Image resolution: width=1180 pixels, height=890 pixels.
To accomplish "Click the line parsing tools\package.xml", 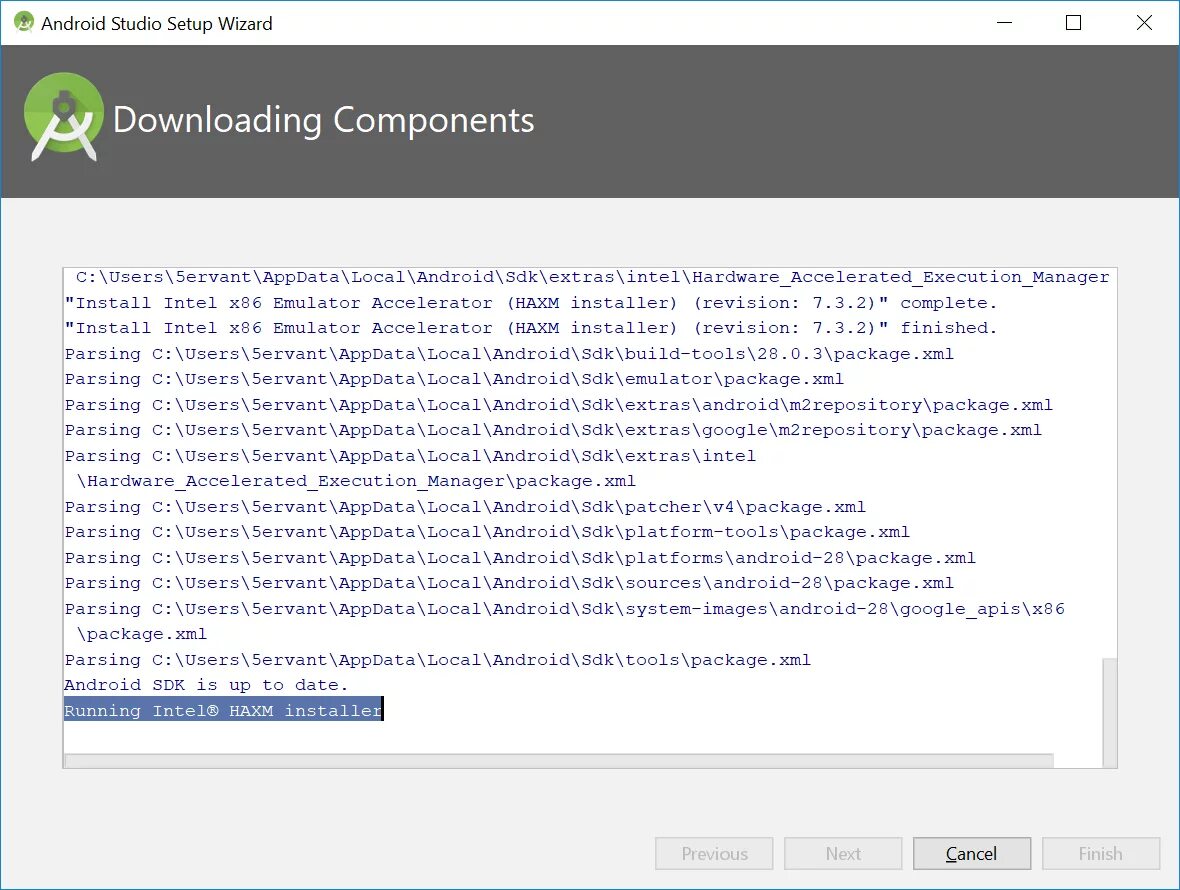I will [438, 660].
